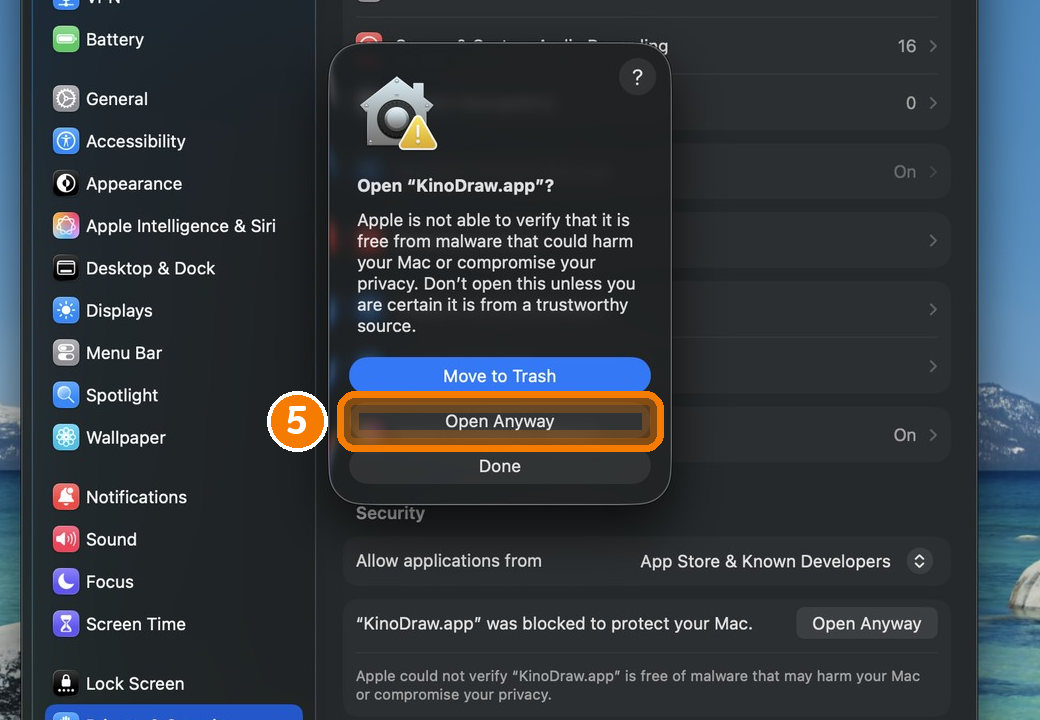1040x720 pixels.
Task: Select the Focus label in sidebar
Action: click(110, 582)
